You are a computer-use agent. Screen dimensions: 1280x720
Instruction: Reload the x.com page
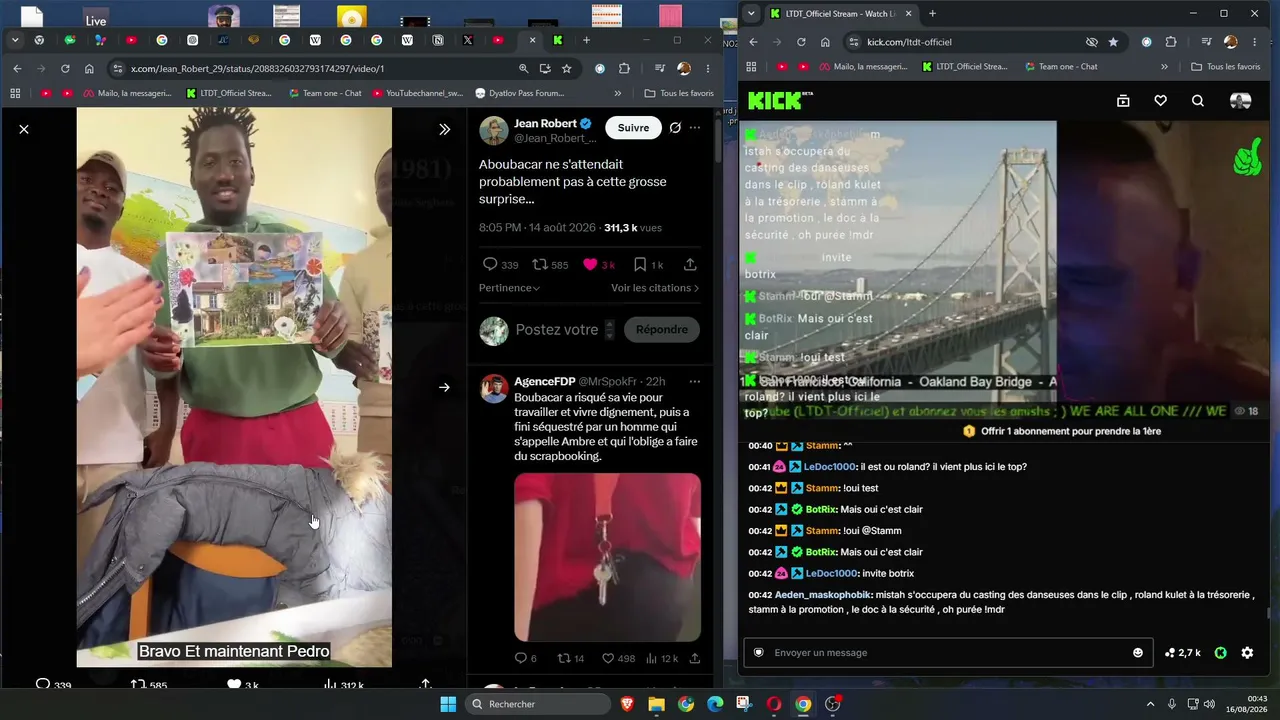[65, 69]
